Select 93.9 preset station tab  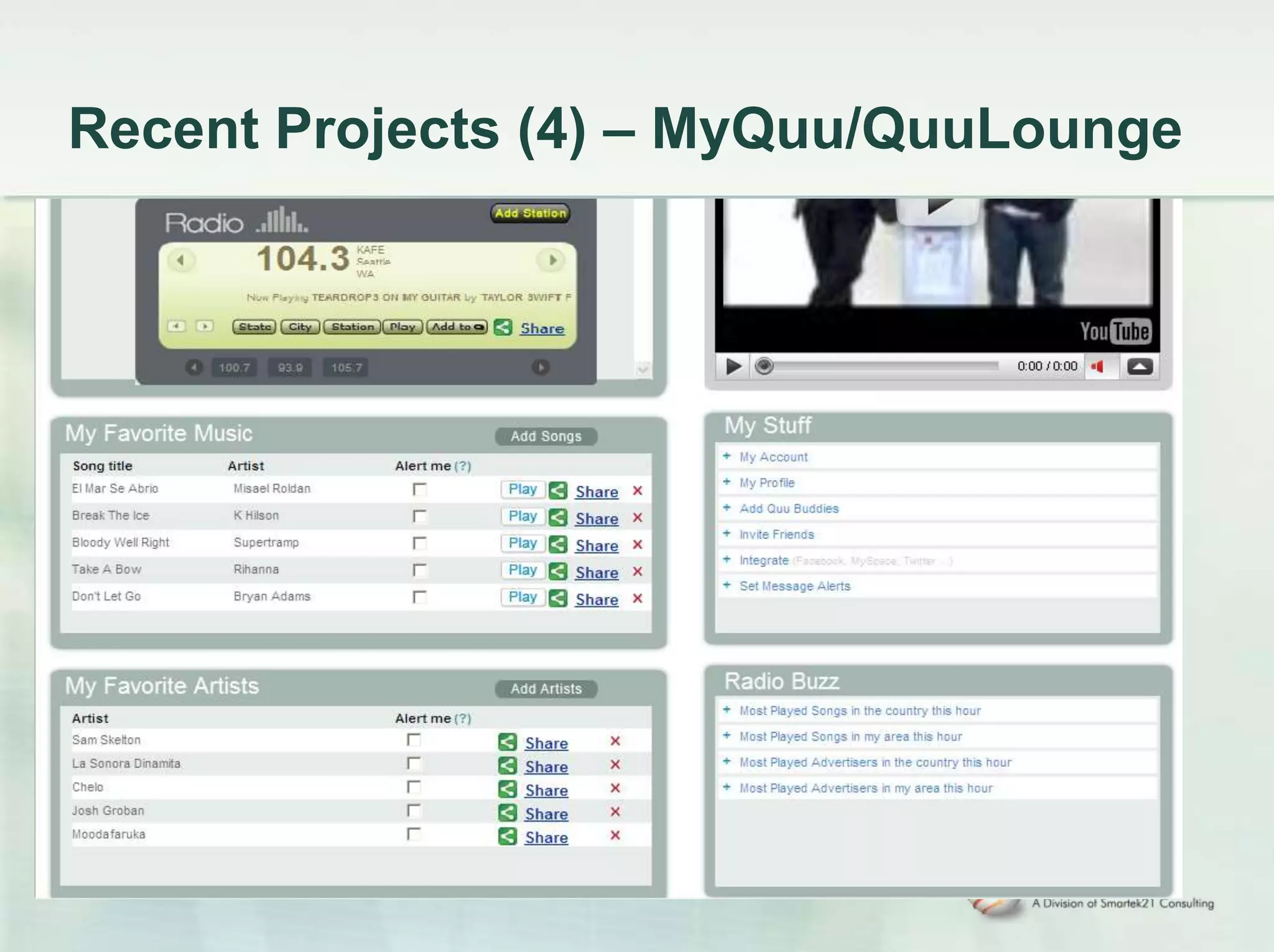[x=291, y=367]
